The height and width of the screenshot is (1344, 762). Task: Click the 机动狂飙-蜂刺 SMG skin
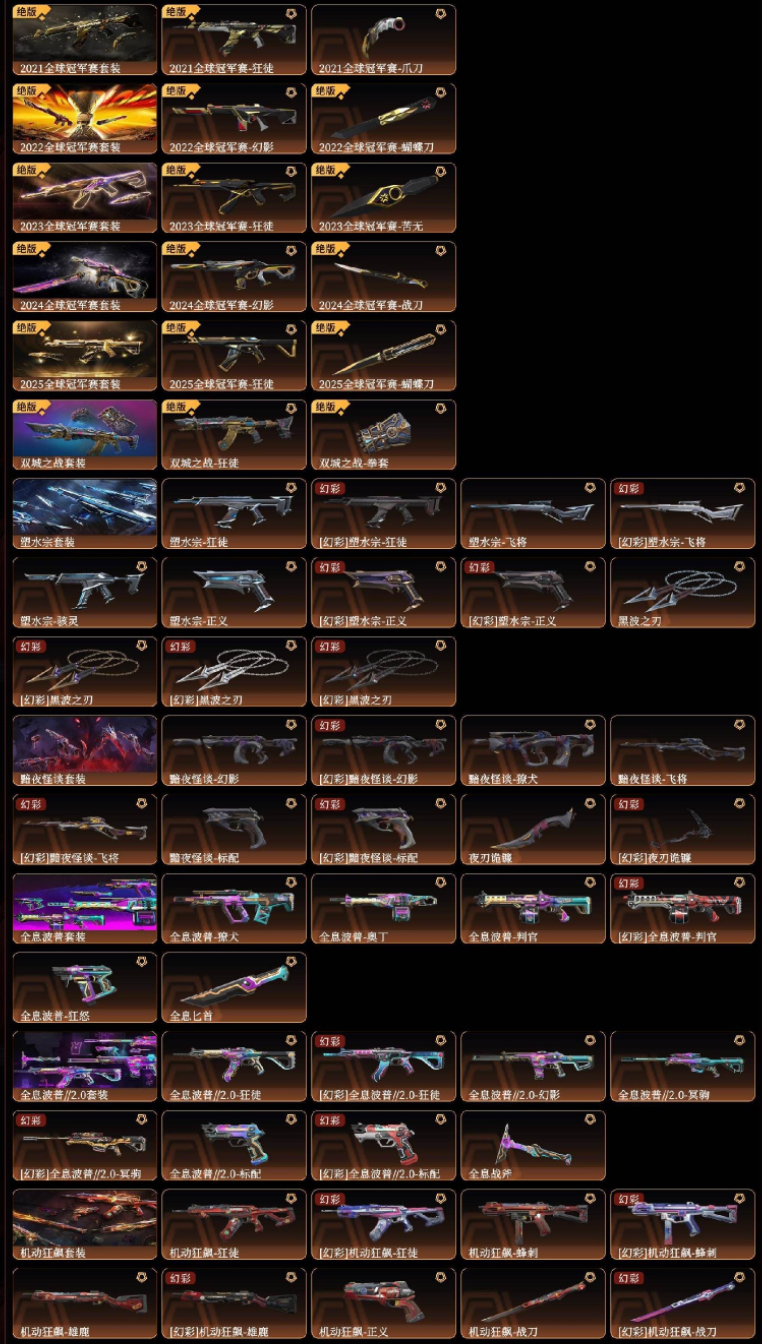coord(533,1224)
